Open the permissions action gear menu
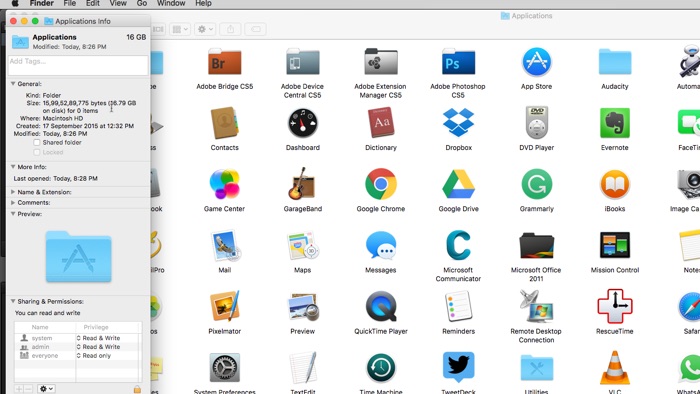The height and width of the screenshot is (394, 700). (46, 389)
